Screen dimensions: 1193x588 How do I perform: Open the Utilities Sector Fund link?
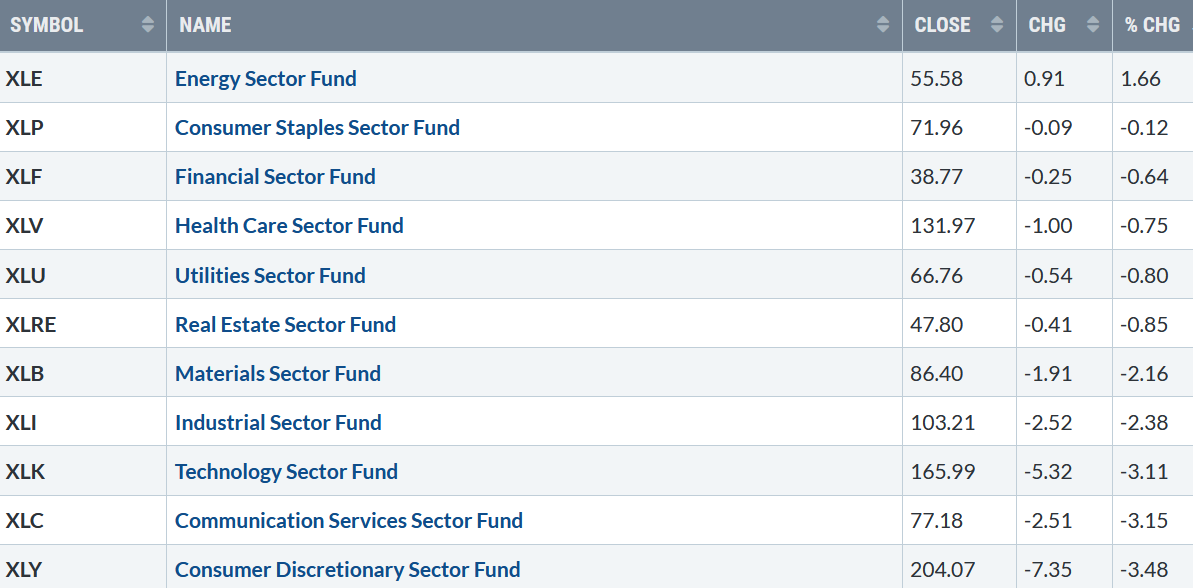point(270,275)
